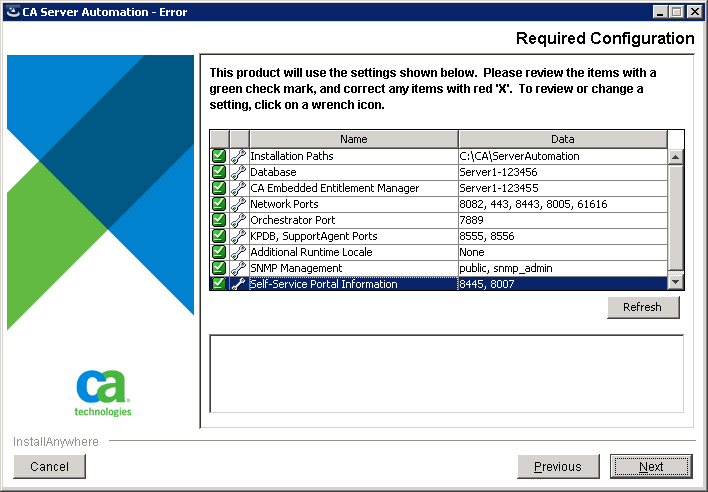Screen dimensions: 708x492
Task: Open Database settings via its wrench icon
Action: click(238, 172)
